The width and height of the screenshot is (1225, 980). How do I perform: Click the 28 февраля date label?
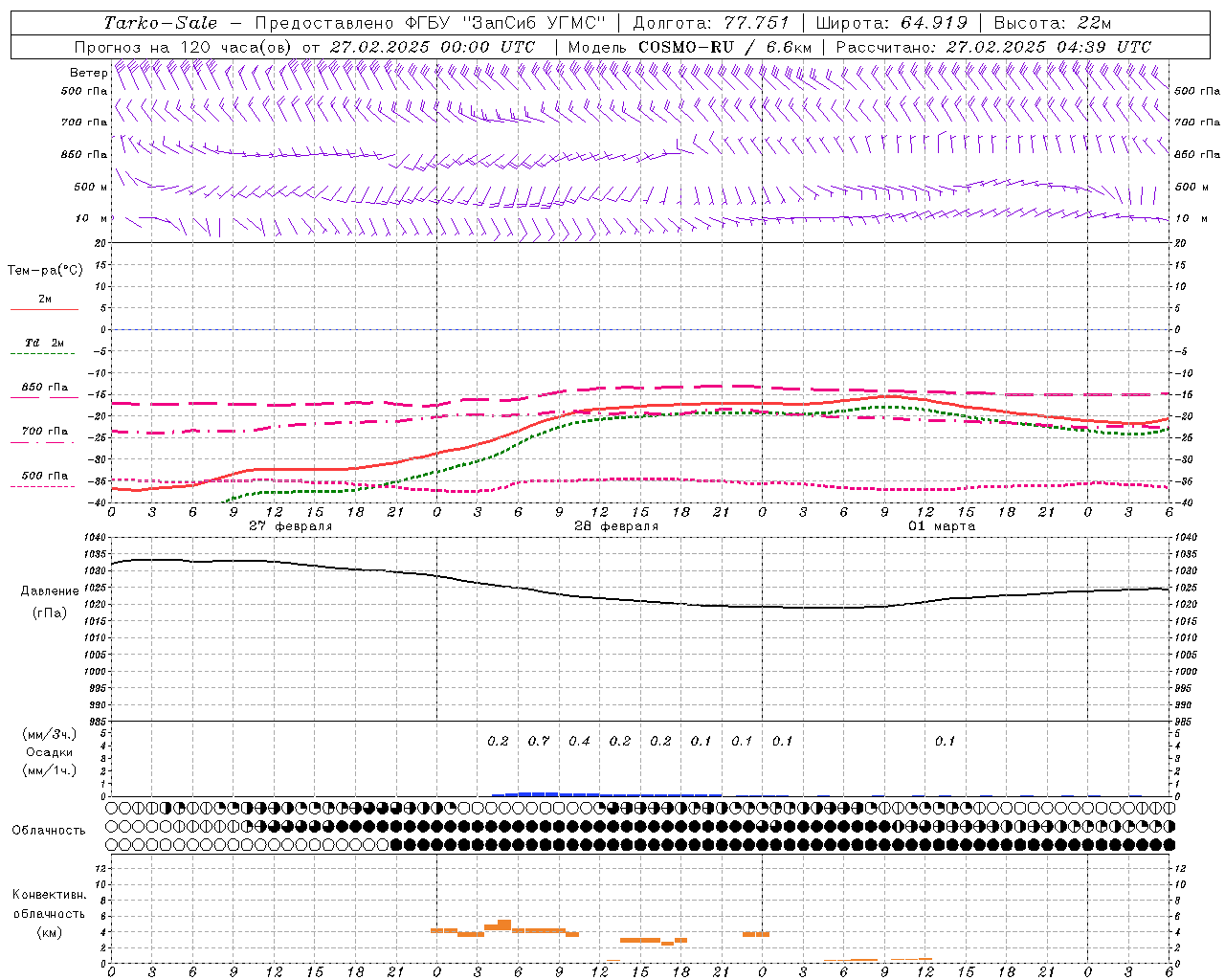coord(616,526)
